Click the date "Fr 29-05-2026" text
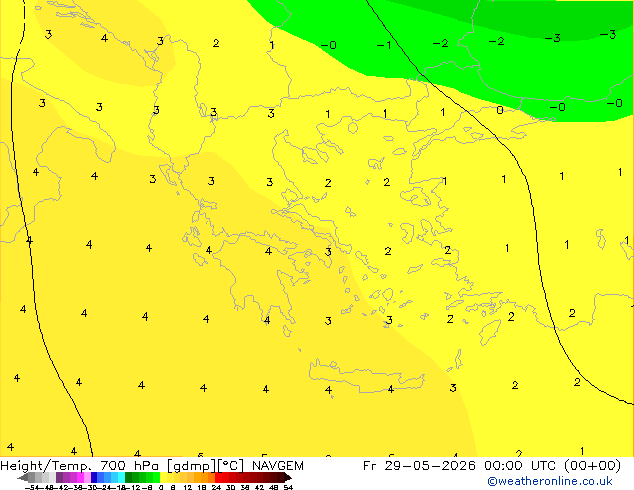This screenshot has height=490, width=634. [x=419, y=466]
